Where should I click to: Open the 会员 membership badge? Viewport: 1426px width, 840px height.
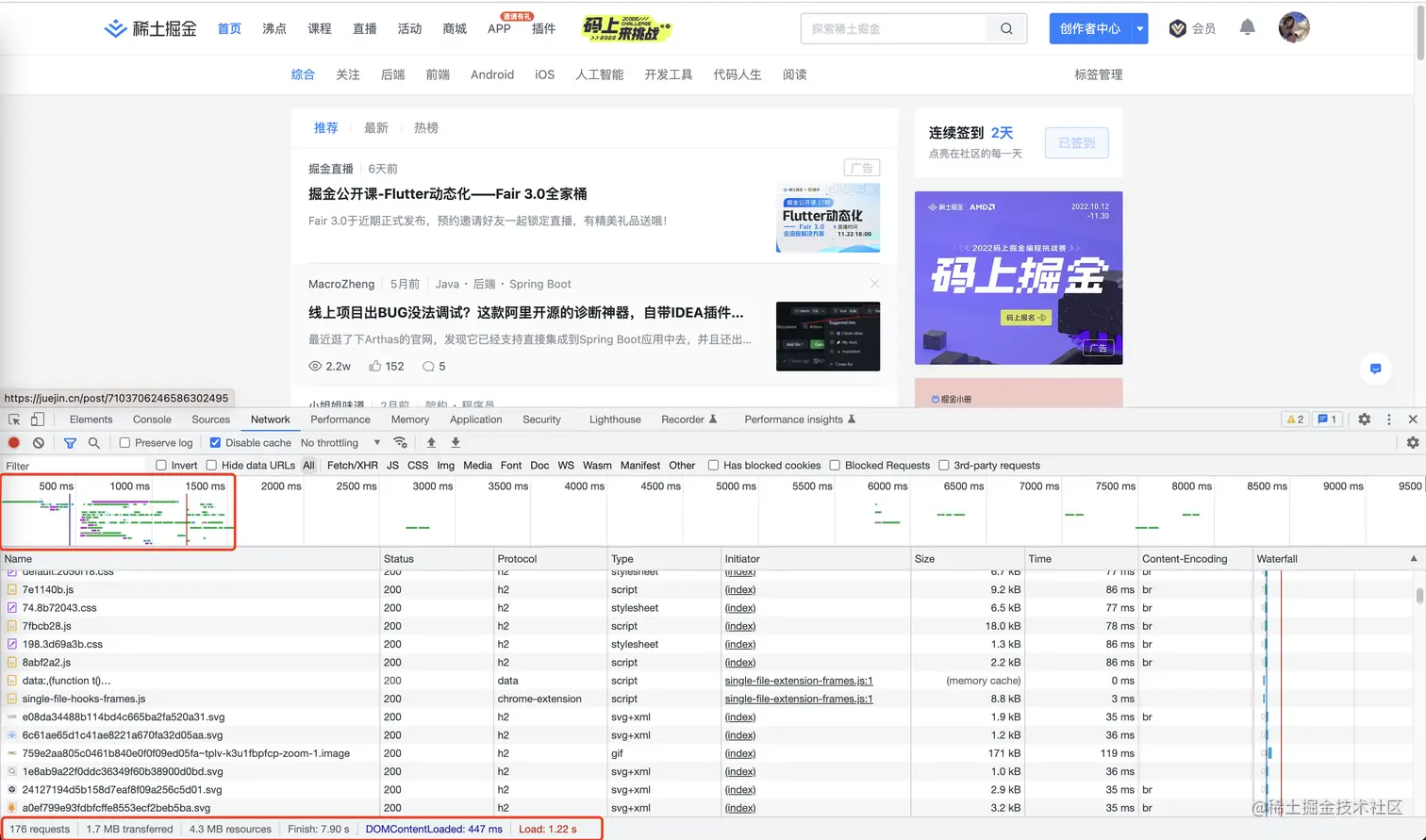pos(1192,28)
